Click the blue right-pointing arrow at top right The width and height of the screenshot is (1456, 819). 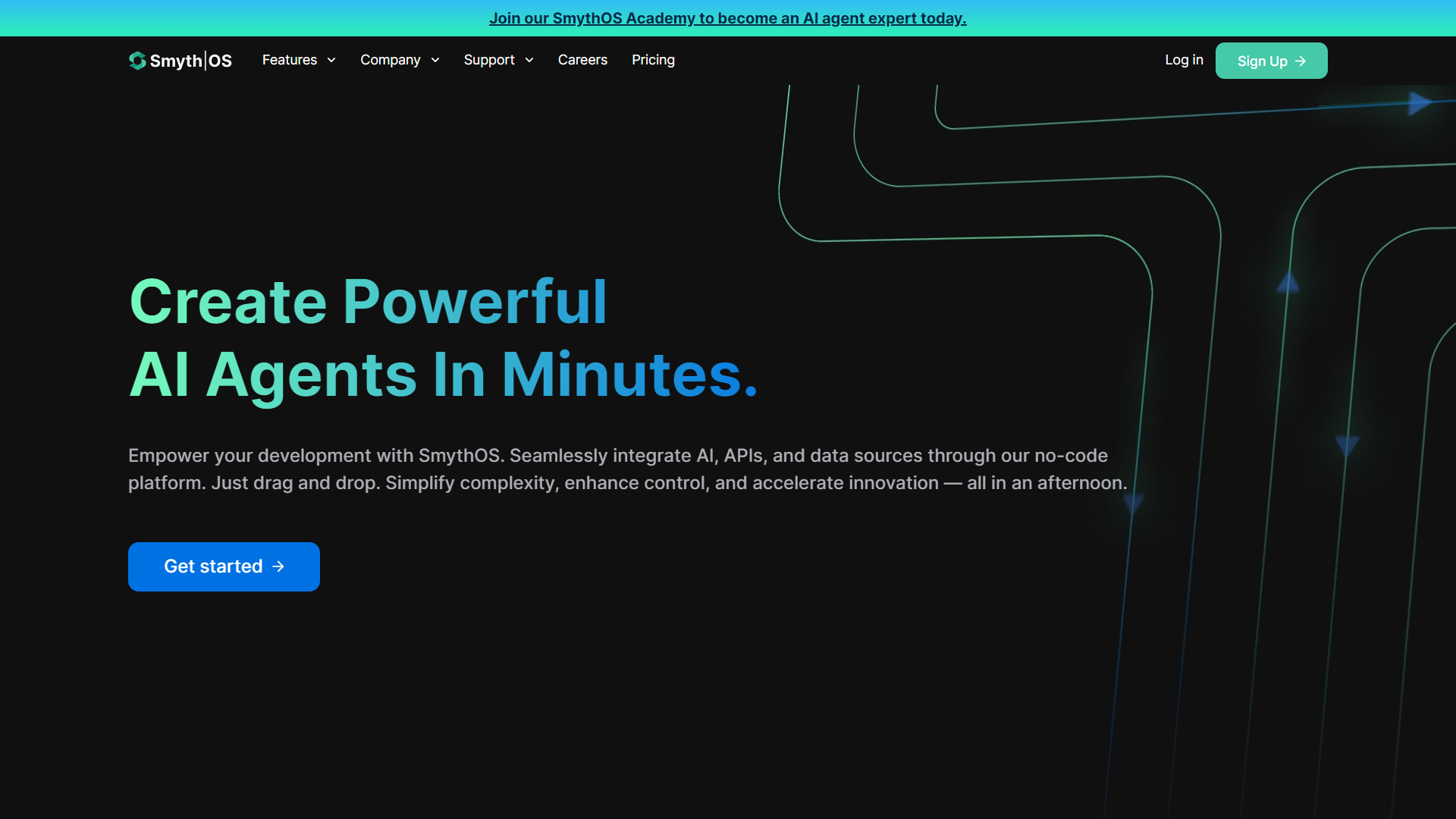coord(1420,103)
